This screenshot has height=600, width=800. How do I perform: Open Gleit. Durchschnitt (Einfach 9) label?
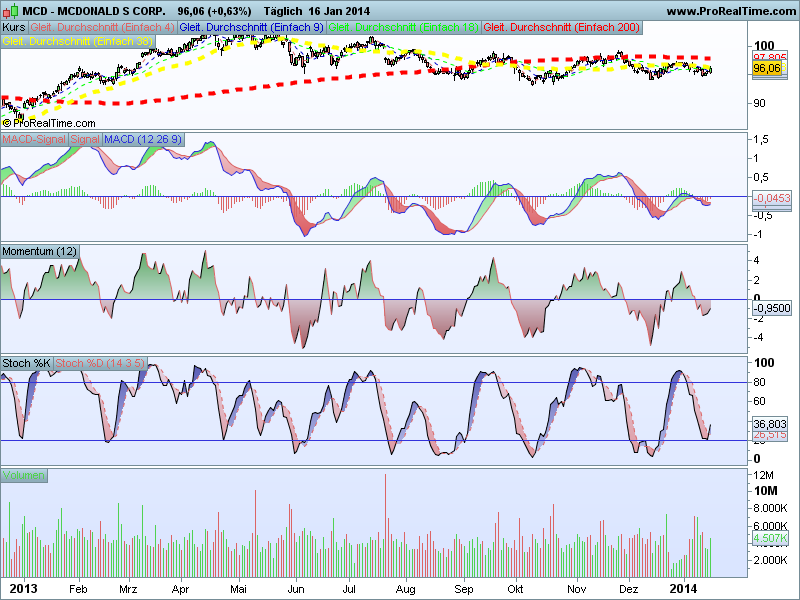tap(252, 28)
